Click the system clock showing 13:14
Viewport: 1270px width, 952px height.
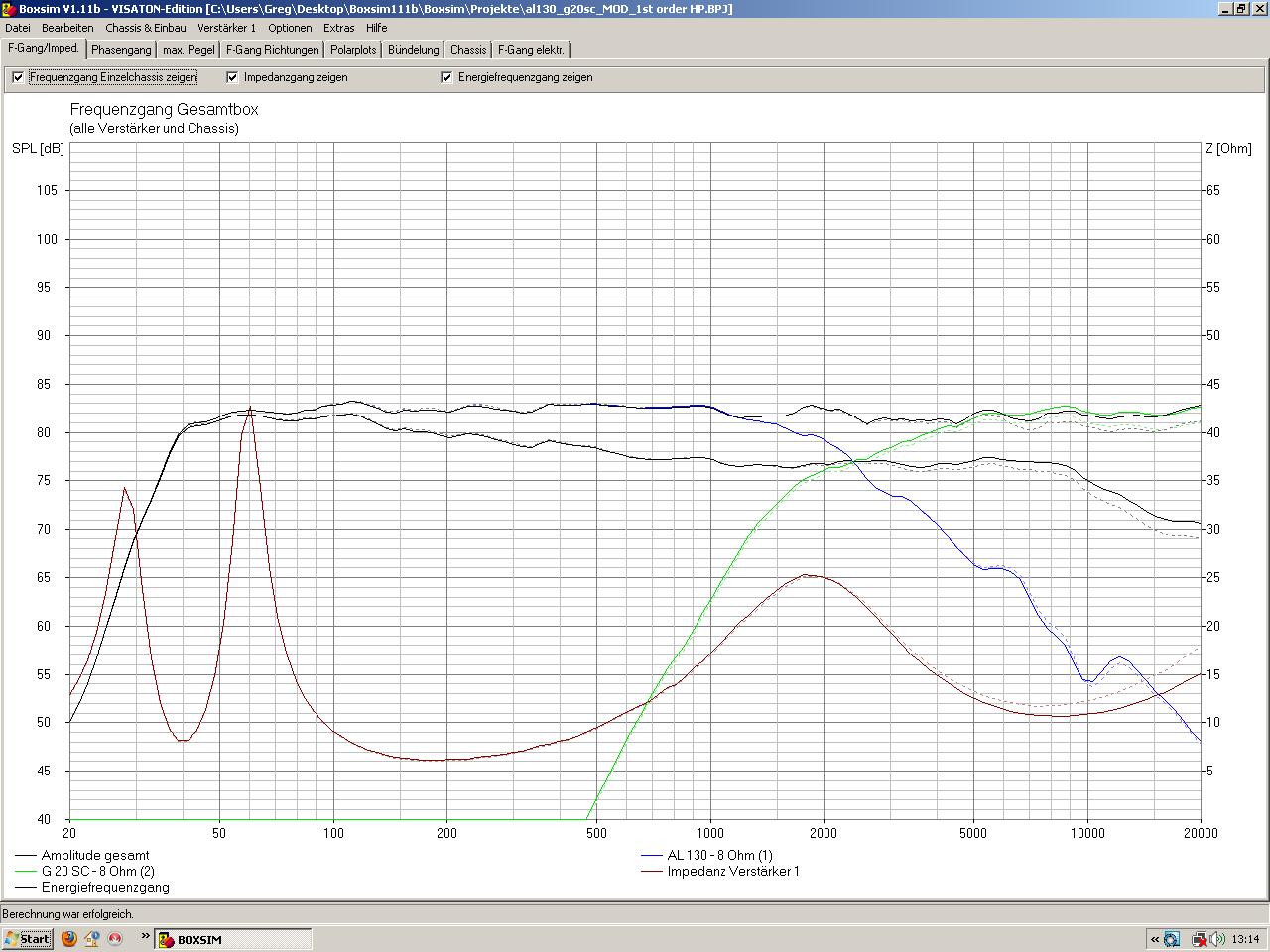tap(1245, 939)
